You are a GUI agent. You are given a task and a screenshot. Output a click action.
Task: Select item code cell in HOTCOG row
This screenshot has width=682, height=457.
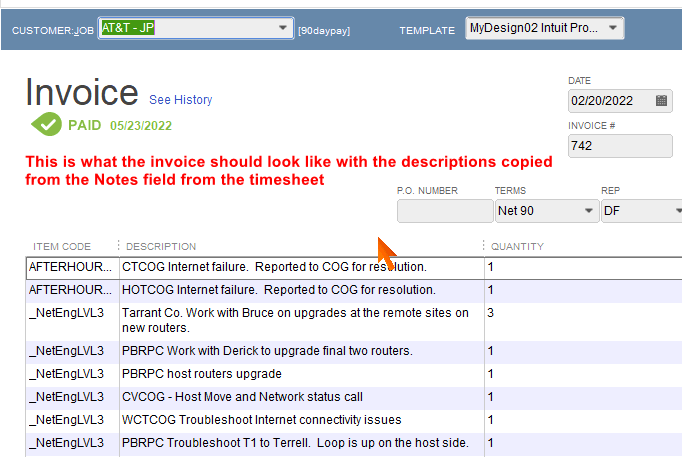tap(73, 290)
